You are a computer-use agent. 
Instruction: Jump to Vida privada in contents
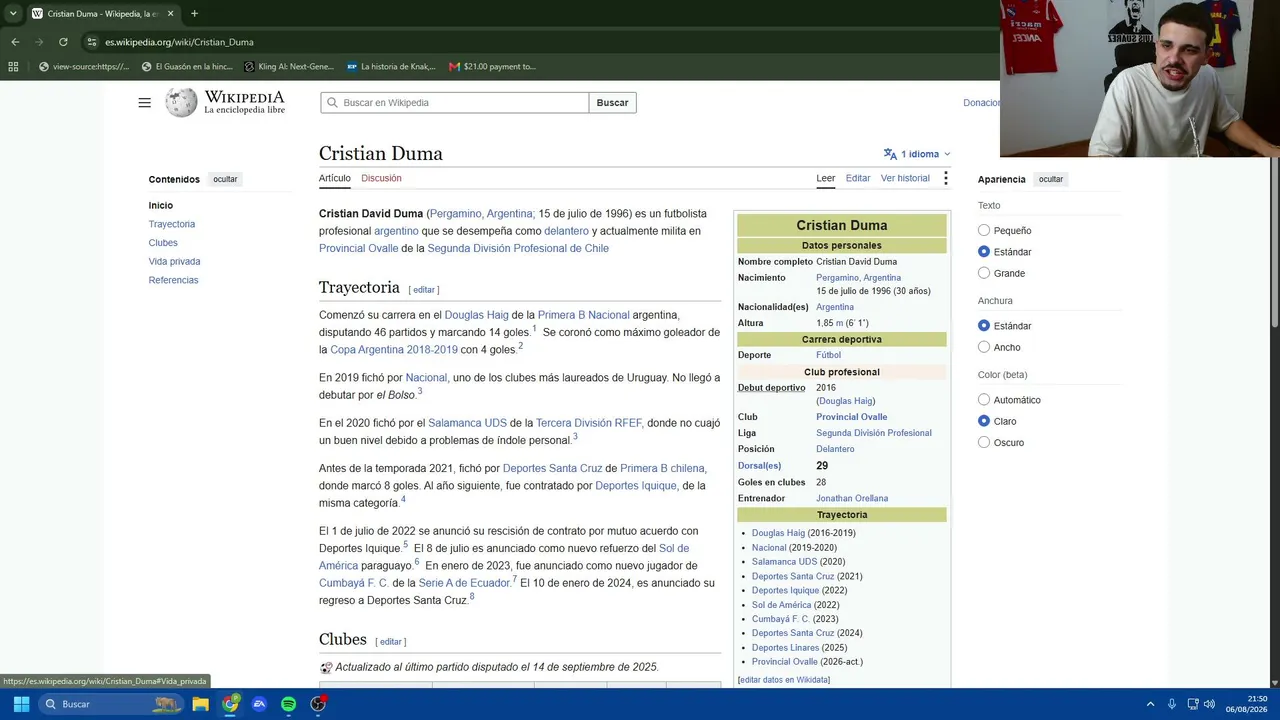[175, 262]
